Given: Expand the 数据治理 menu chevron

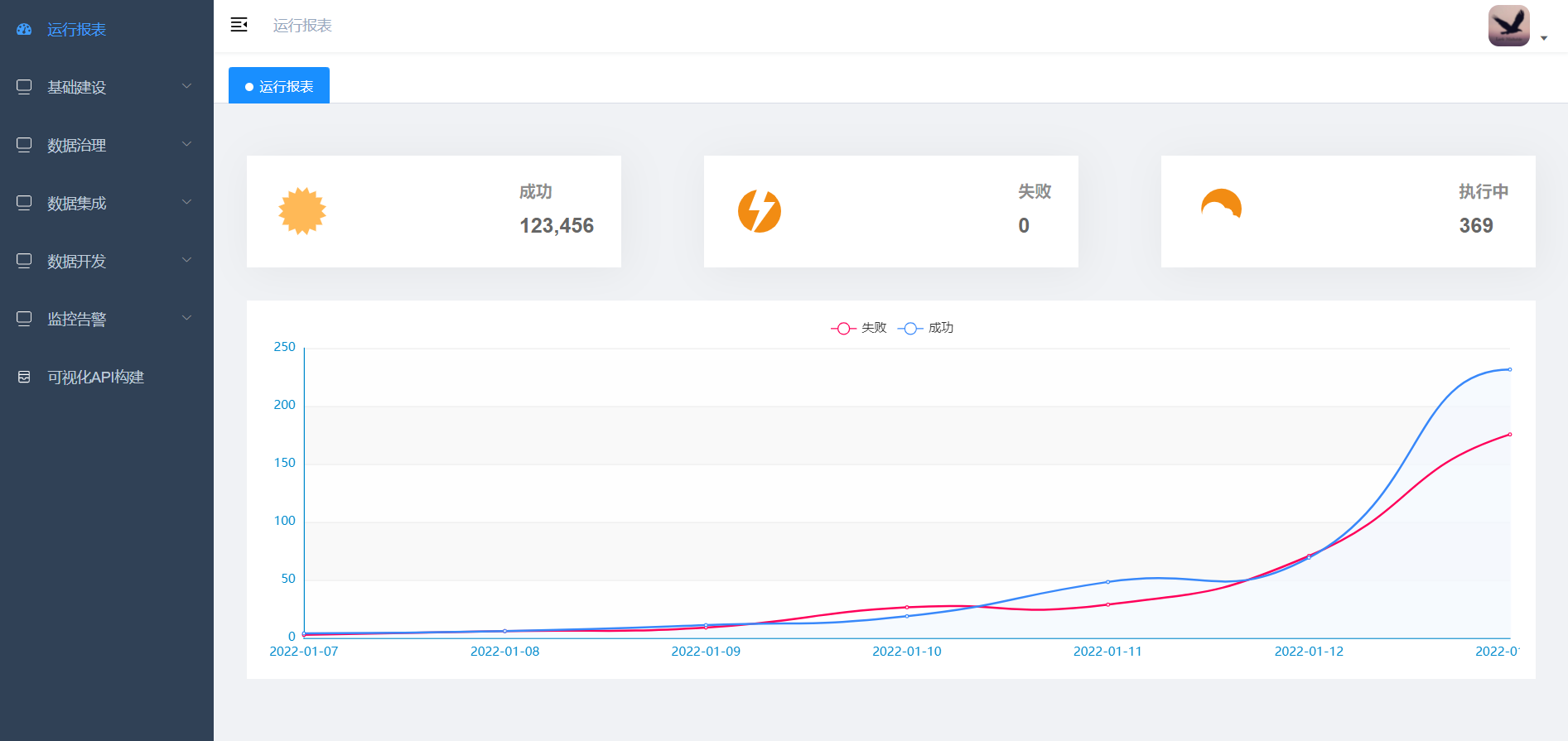Looking at the screenshot, I should click(186, 144).
